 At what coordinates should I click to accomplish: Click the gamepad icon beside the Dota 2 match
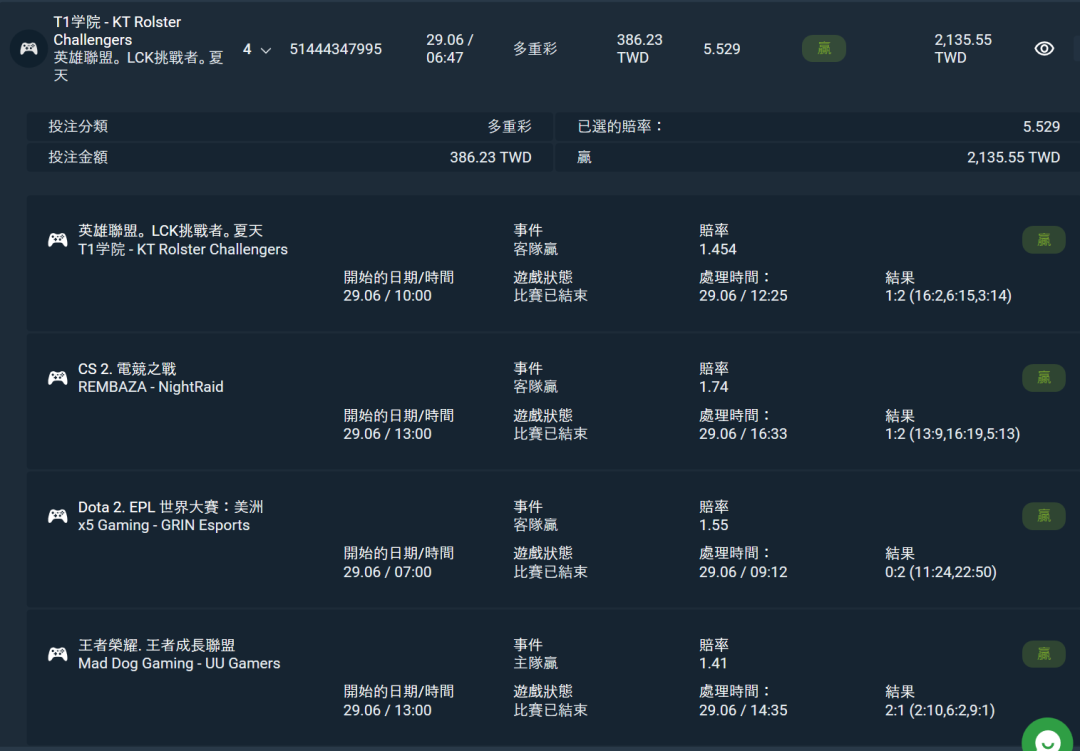[58, 516]
